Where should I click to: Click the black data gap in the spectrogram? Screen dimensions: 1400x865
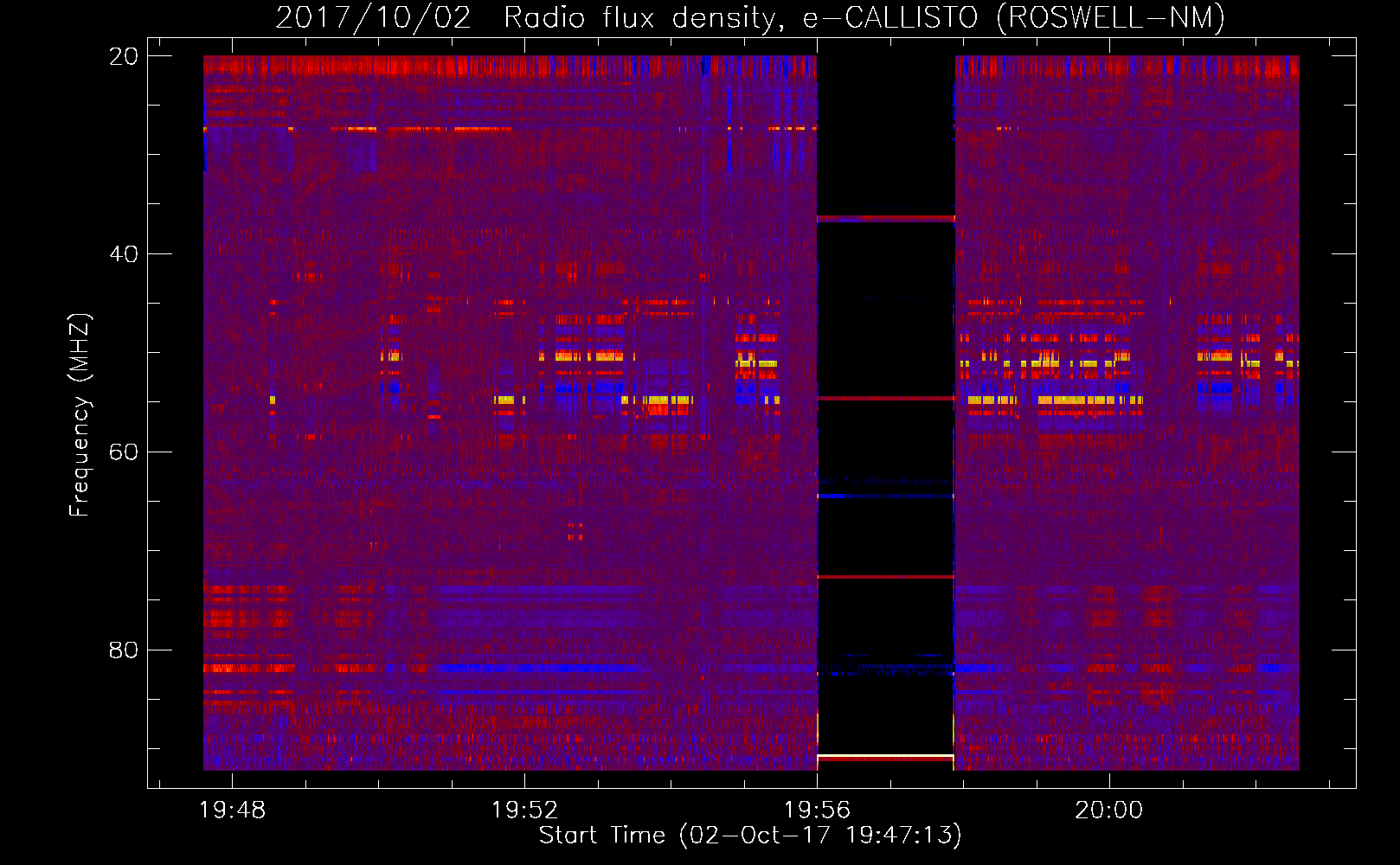(885, 413)
